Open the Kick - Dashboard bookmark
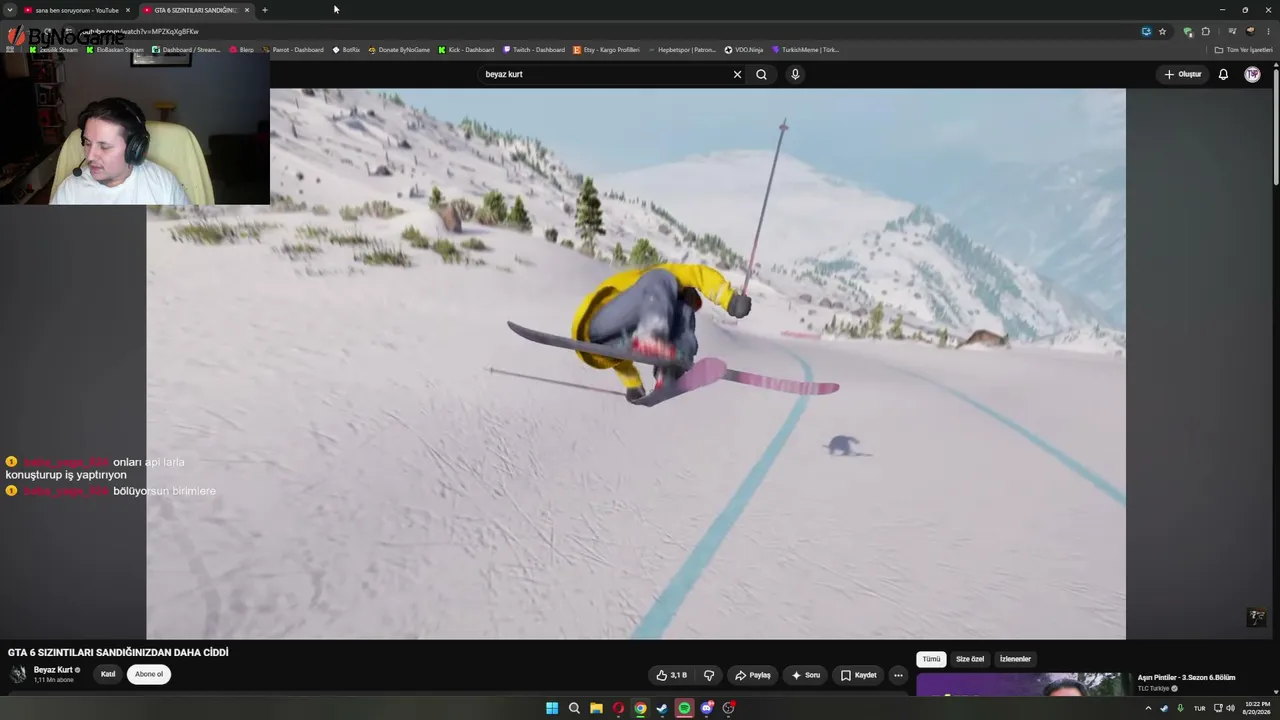The image size is (1280, 720). tap(466, 49)
